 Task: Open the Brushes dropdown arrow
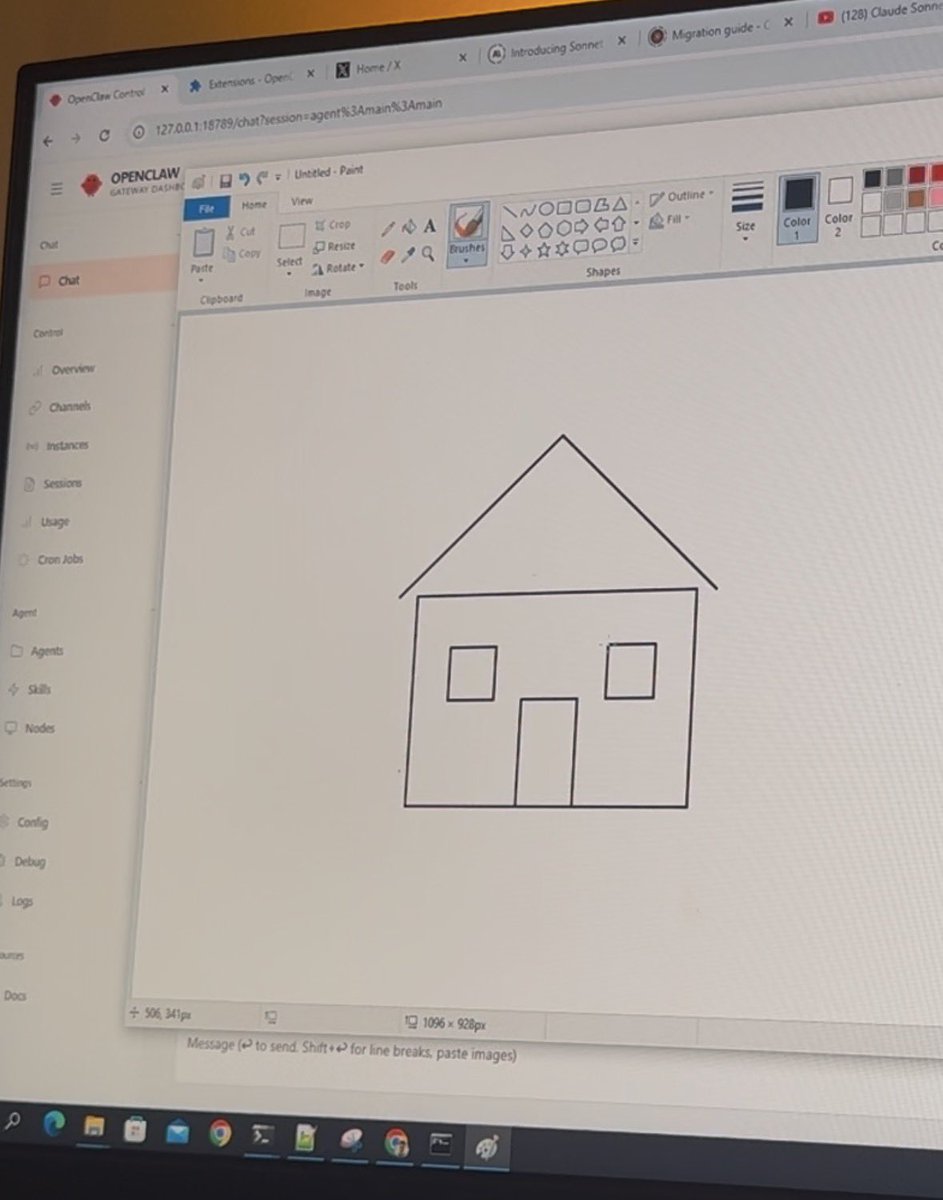coord(466,262)
